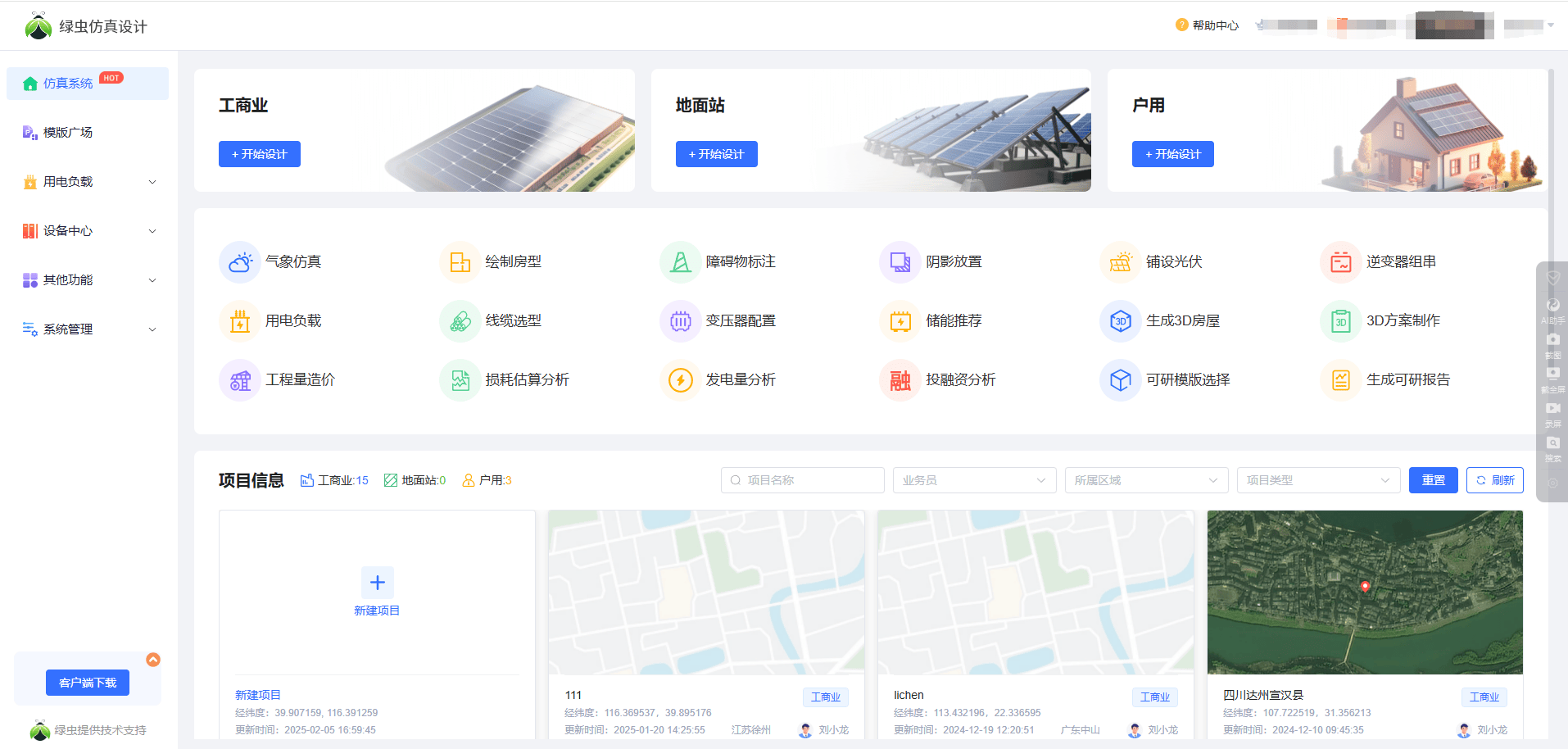Click the 绘制房型 drawing icon
The width and height of the screenshot is (1568, 749).
click(x=460, y=262)
